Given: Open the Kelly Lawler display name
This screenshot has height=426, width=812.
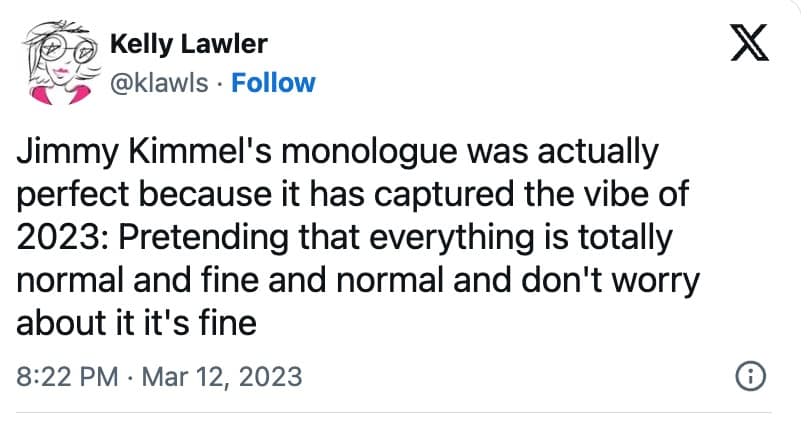Looking at the screenshot, I should [x=187, y=46].
